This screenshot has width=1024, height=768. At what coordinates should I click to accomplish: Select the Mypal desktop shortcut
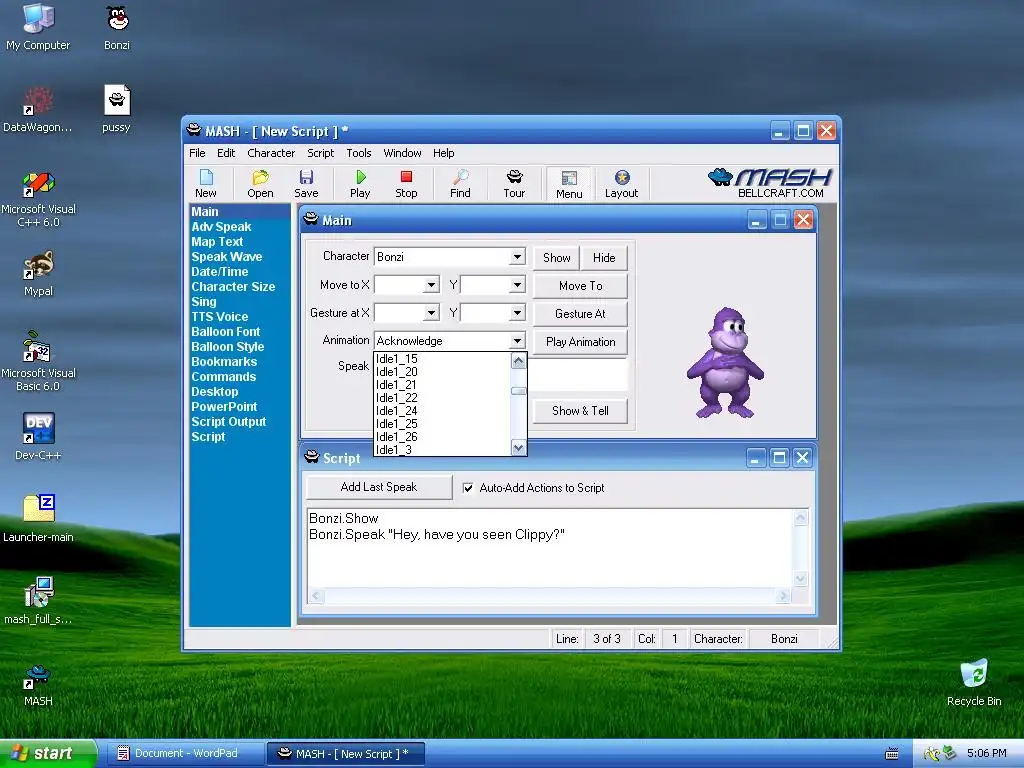(38, 274)
